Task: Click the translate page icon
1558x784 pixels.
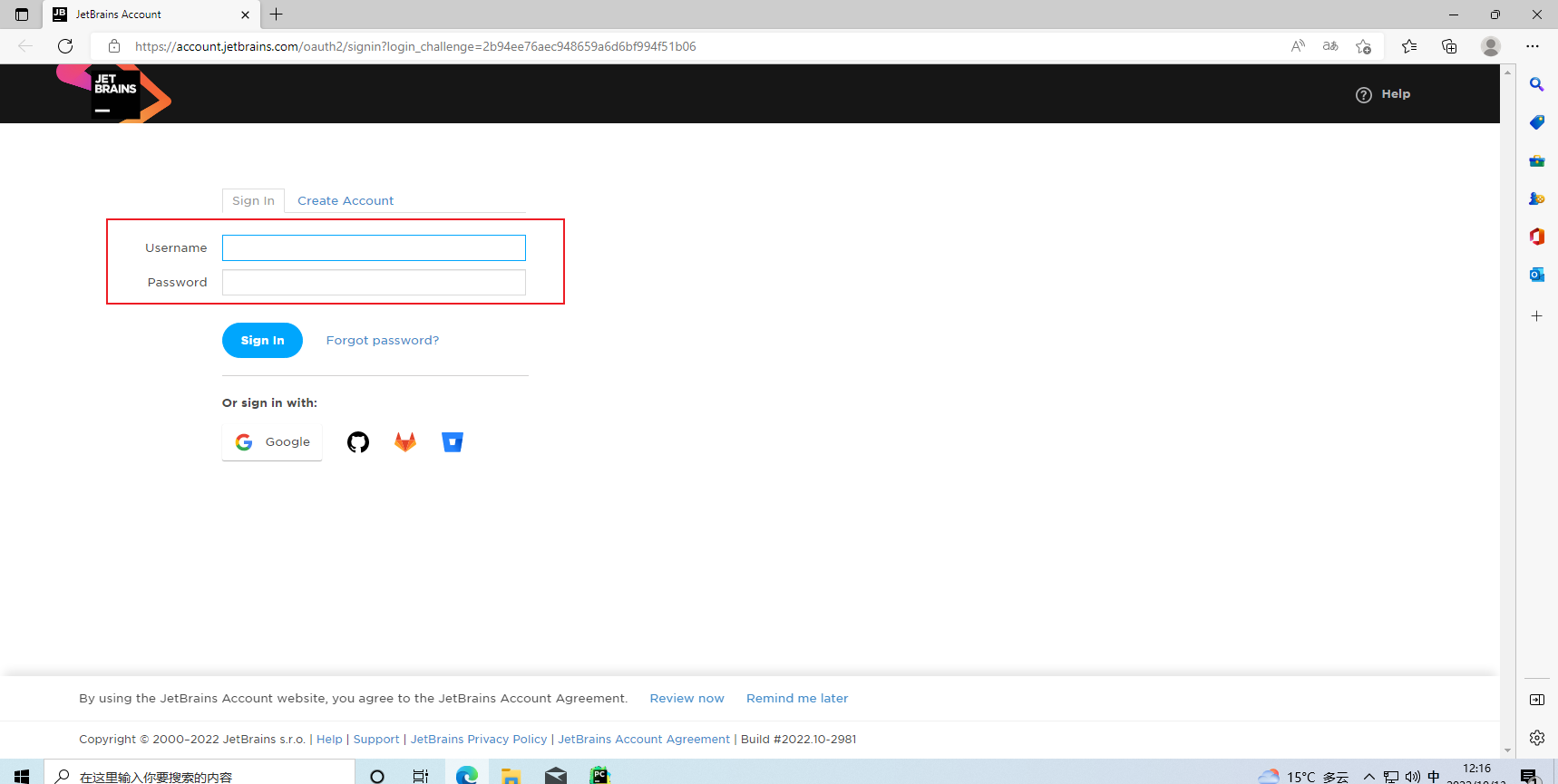Action: (x=1330, y=46)
